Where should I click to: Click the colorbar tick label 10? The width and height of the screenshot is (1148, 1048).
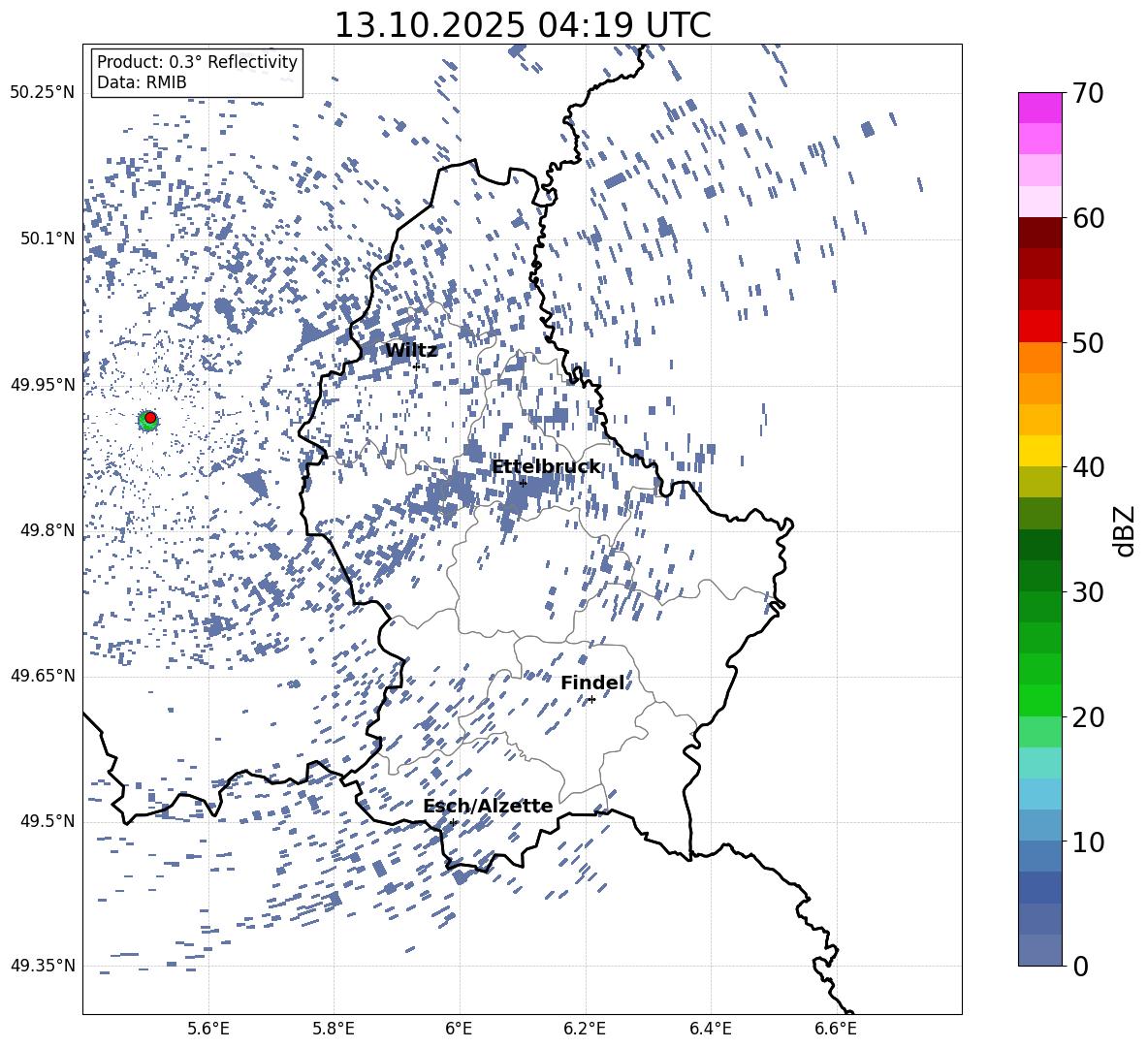pyautogui.click(x=1088, y=842)
